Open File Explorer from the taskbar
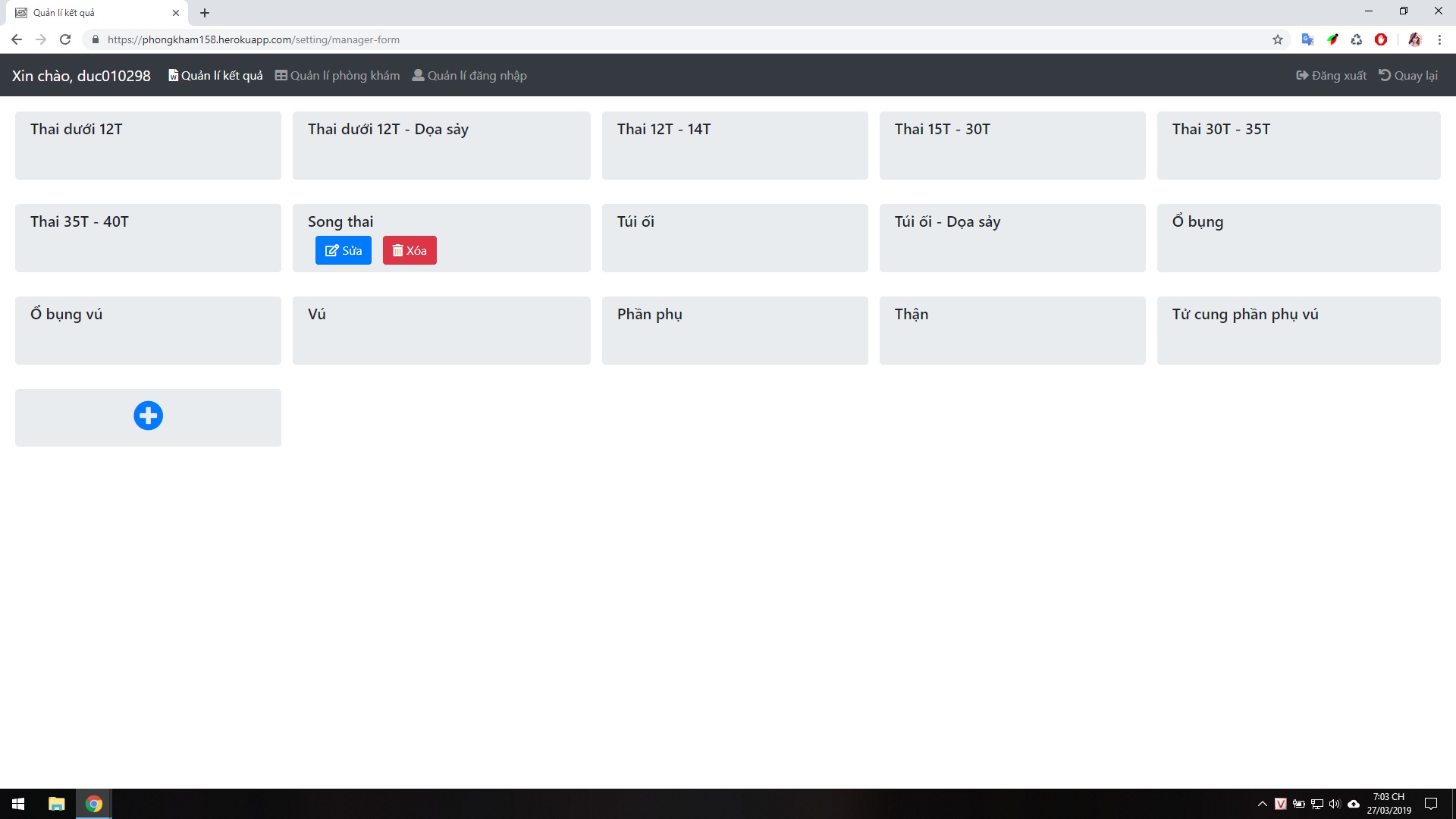Screen dimensions: 1456x819 tap(56, 804)
